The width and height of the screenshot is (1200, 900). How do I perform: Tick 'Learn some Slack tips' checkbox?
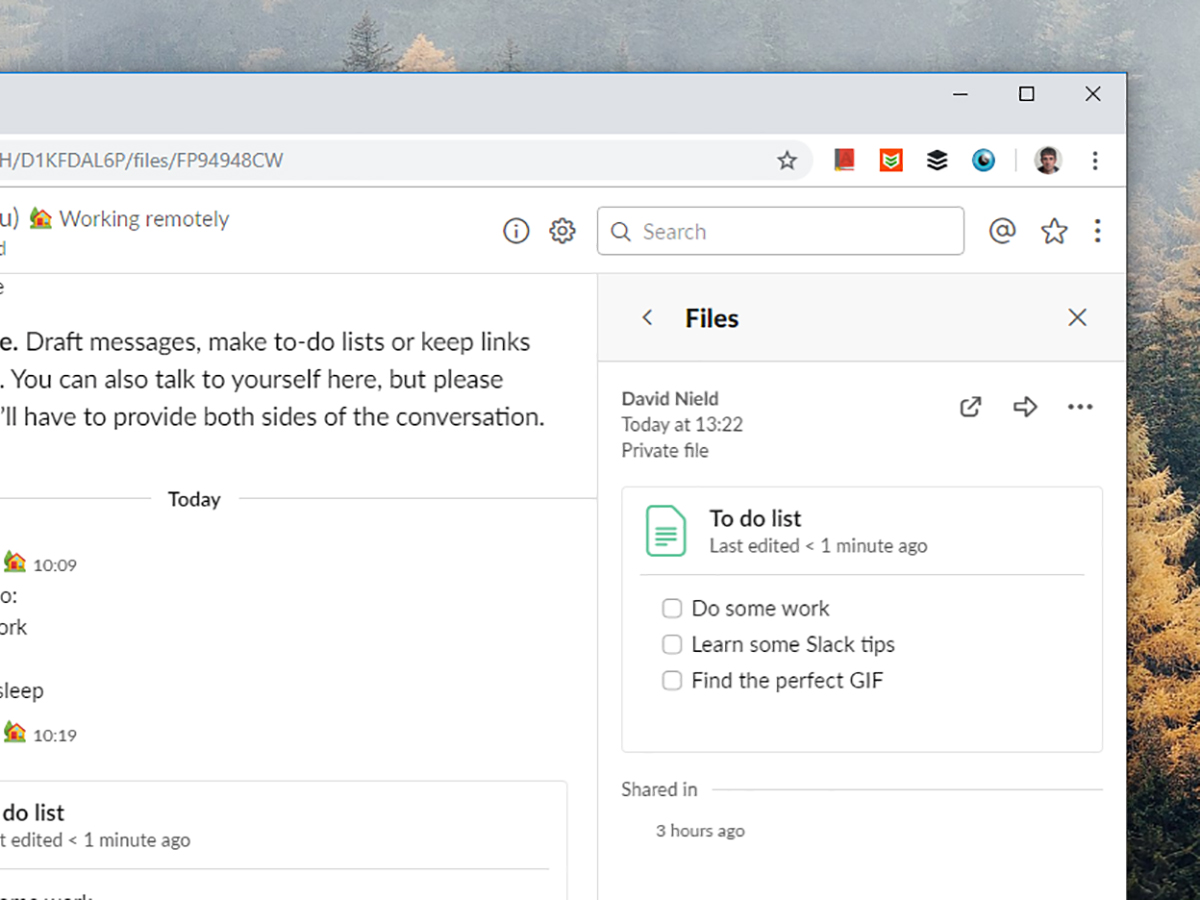click(672, 645)
